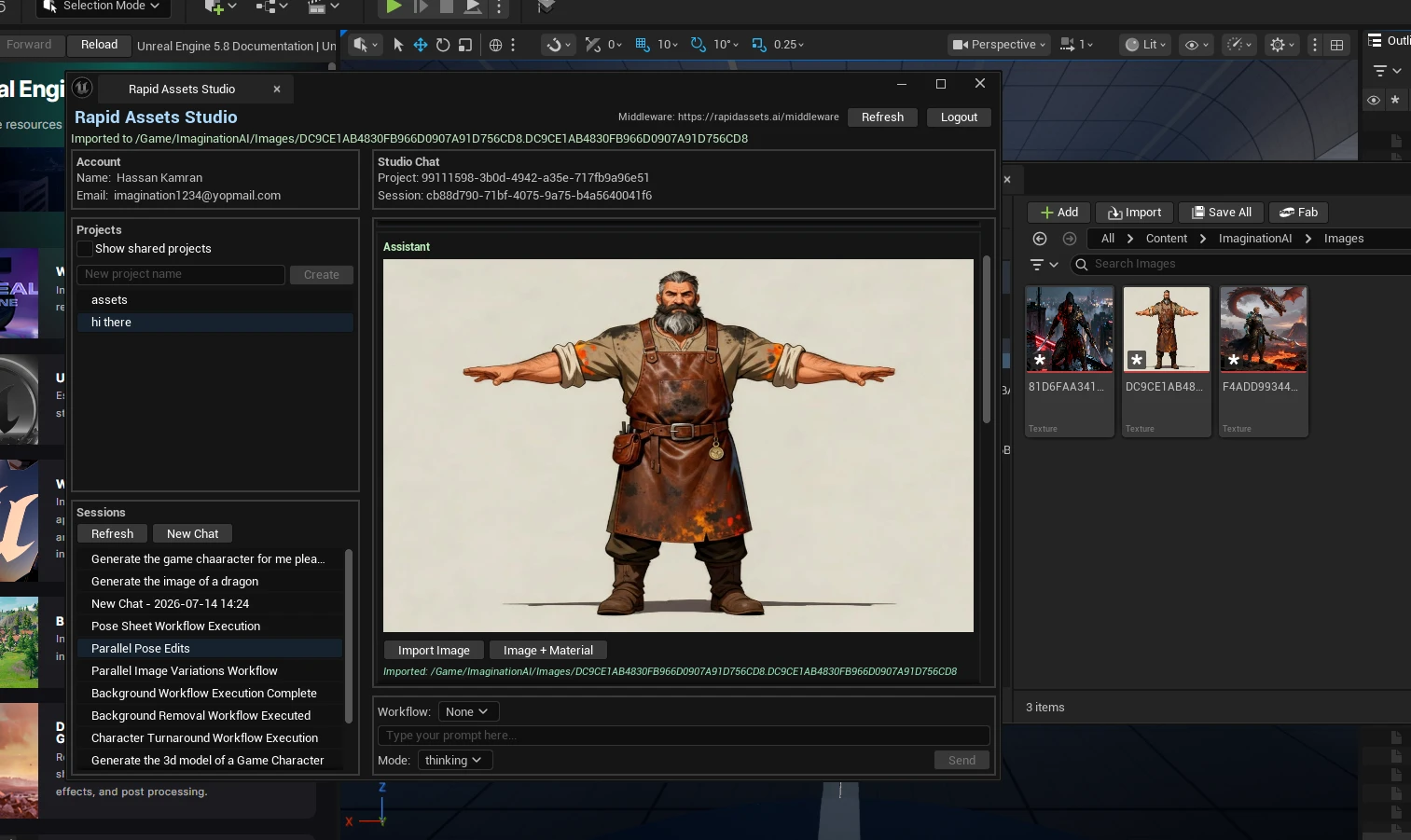Click the Logout button
This screenshot has width=1411, height=840.
(x=959, y=117)
